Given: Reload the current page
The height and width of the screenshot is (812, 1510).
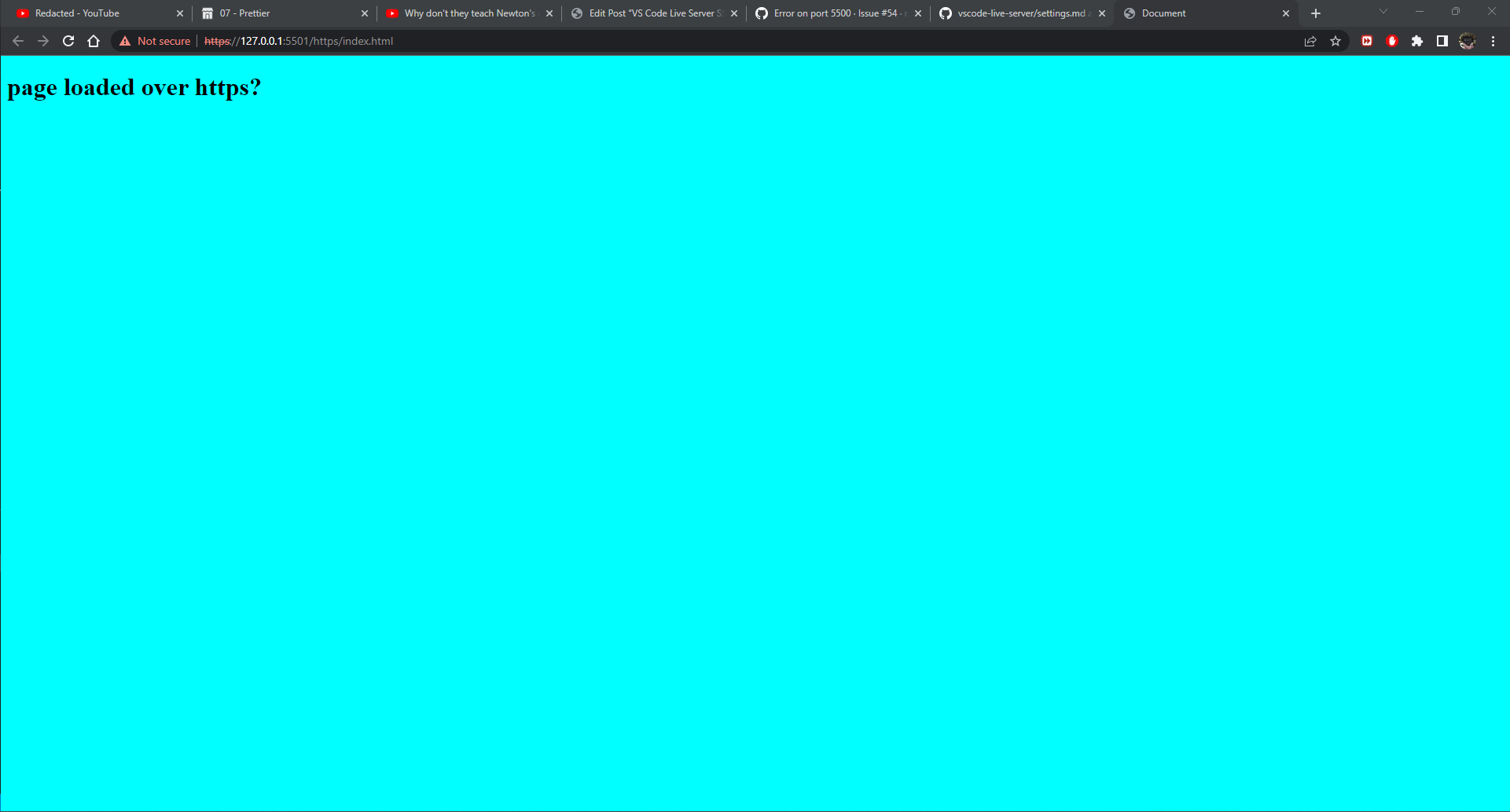Looking at the screenshot, I should [x=68, y=41].
